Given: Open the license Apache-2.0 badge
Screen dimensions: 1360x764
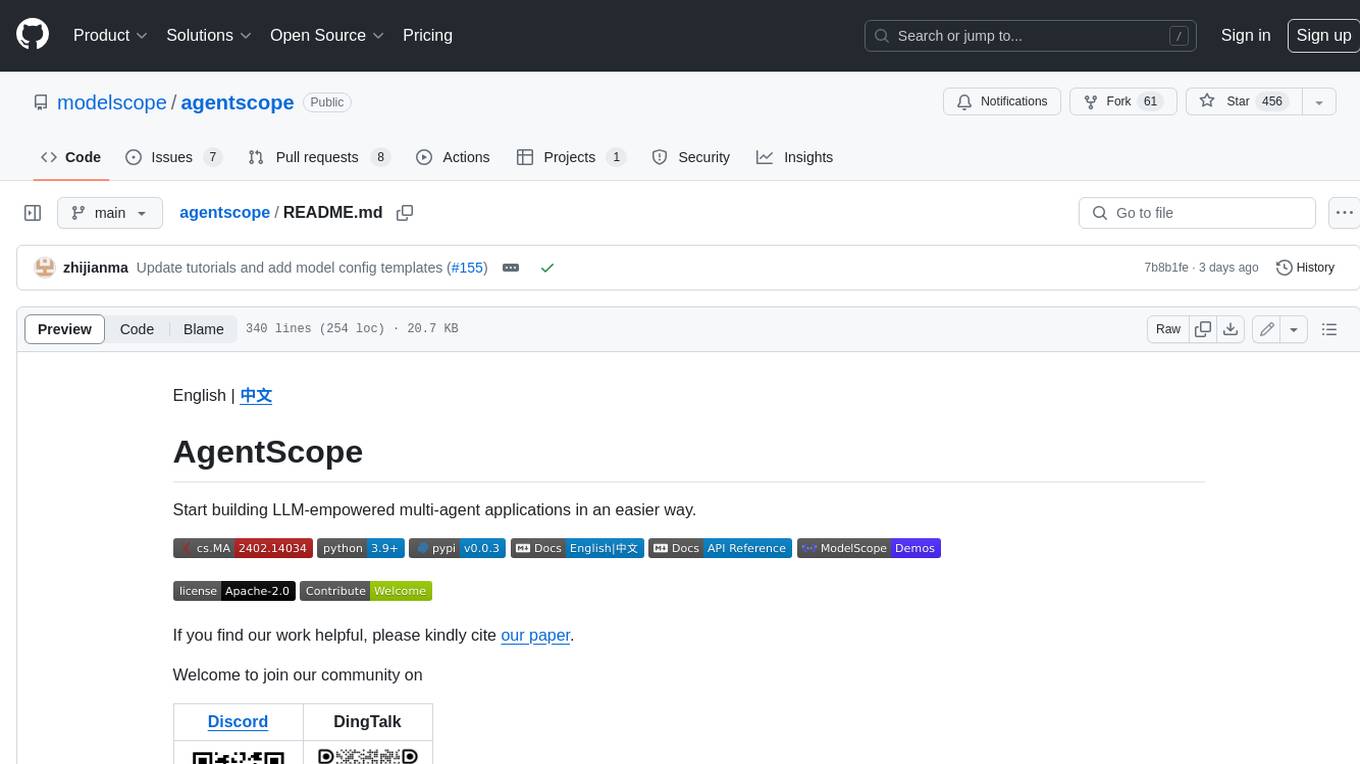Looking at the screenshot, I should 235,591.
